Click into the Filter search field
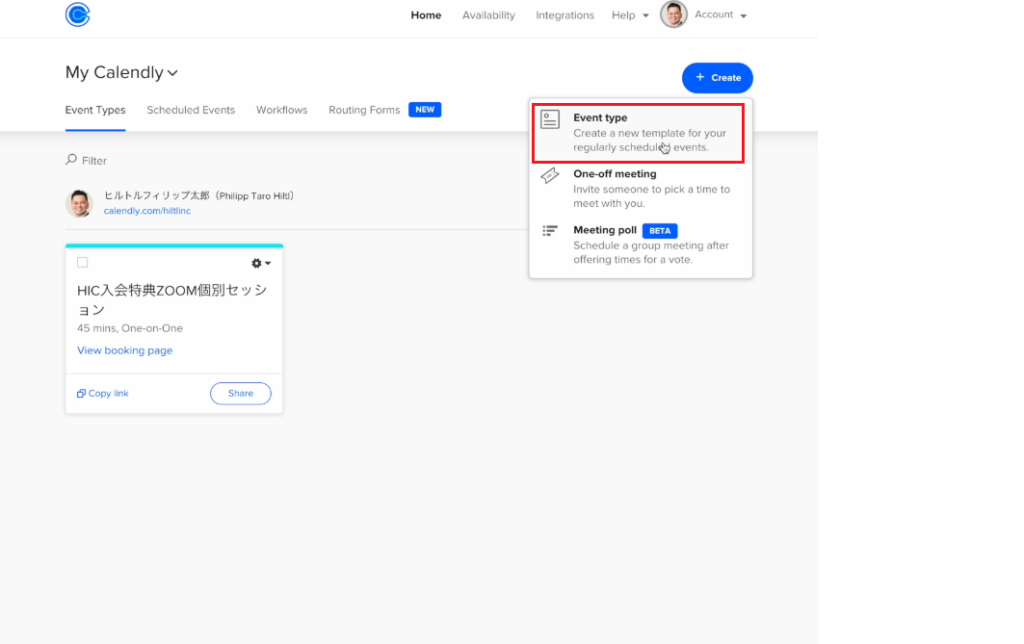 [94, 161]
